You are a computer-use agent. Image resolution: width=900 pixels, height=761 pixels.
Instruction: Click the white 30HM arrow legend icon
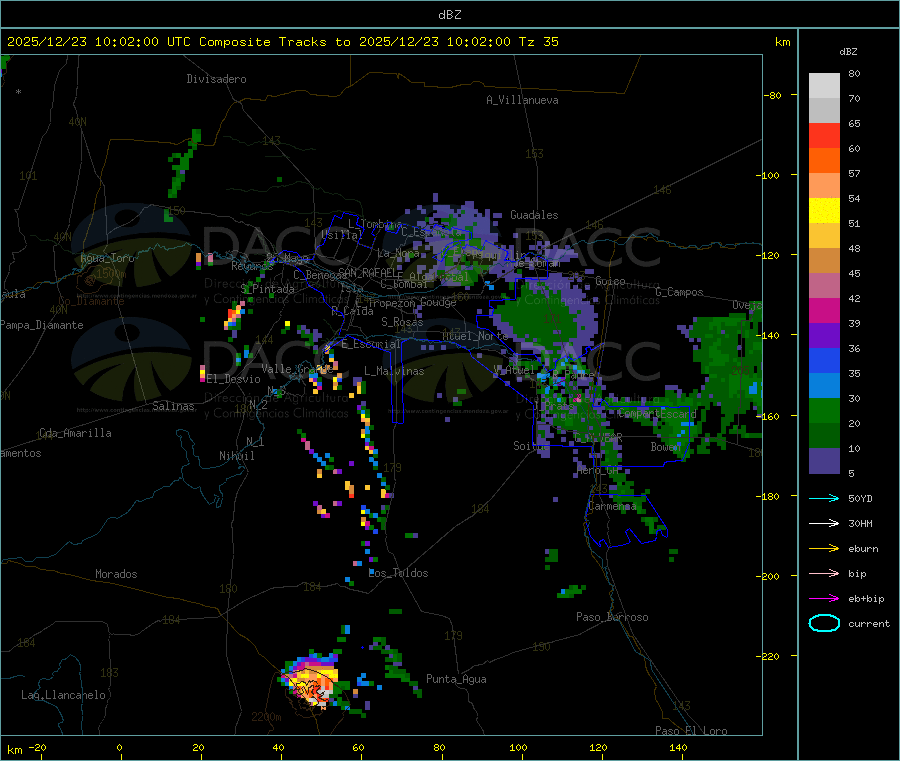click(x=824, y=523)
